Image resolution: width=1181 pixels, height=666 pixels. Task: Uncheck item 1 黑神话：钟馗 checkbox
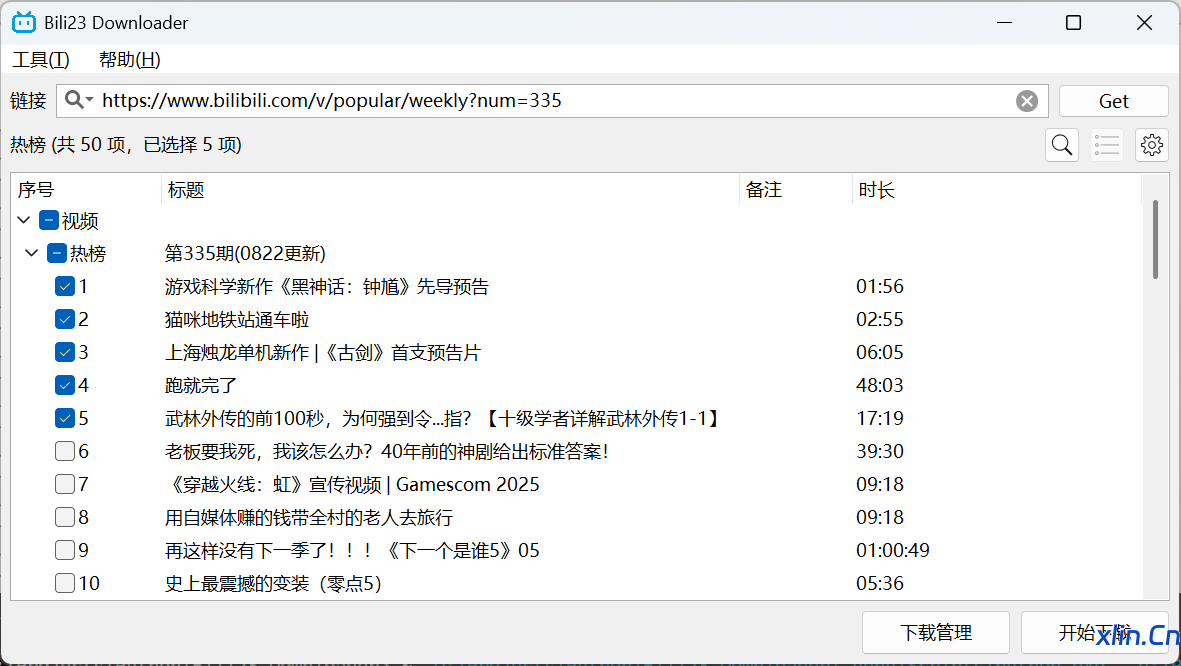[65, 286]
